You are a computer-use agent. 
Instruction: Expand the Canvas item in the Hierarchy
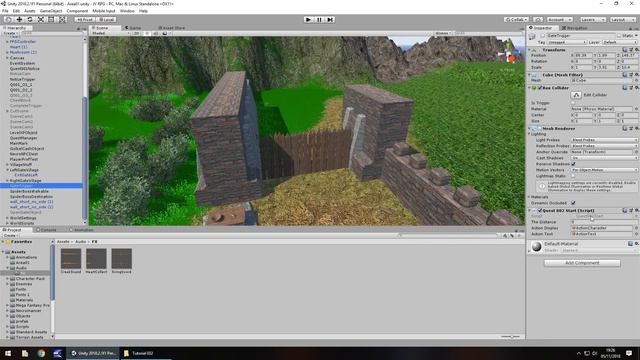click(x=7, y=58)
